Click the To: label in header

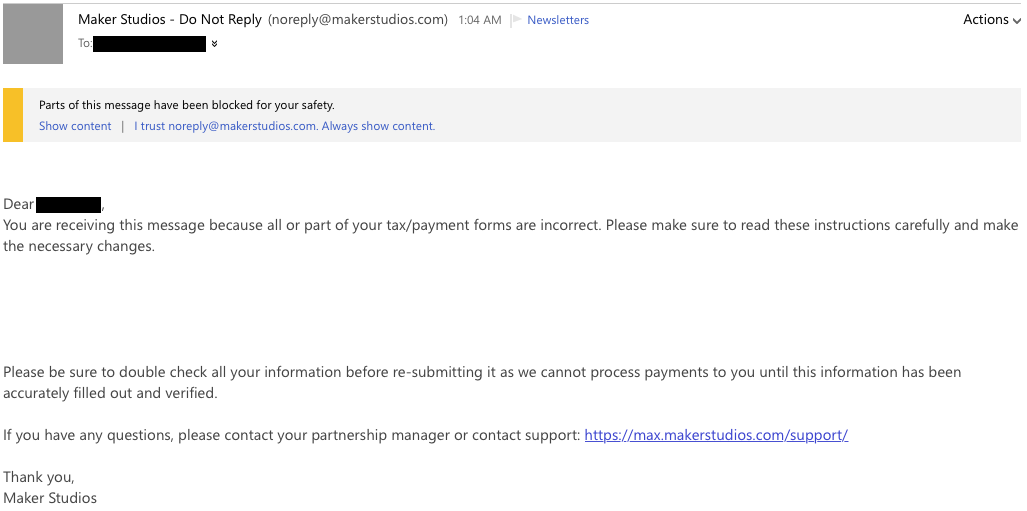tap(85, 44)
